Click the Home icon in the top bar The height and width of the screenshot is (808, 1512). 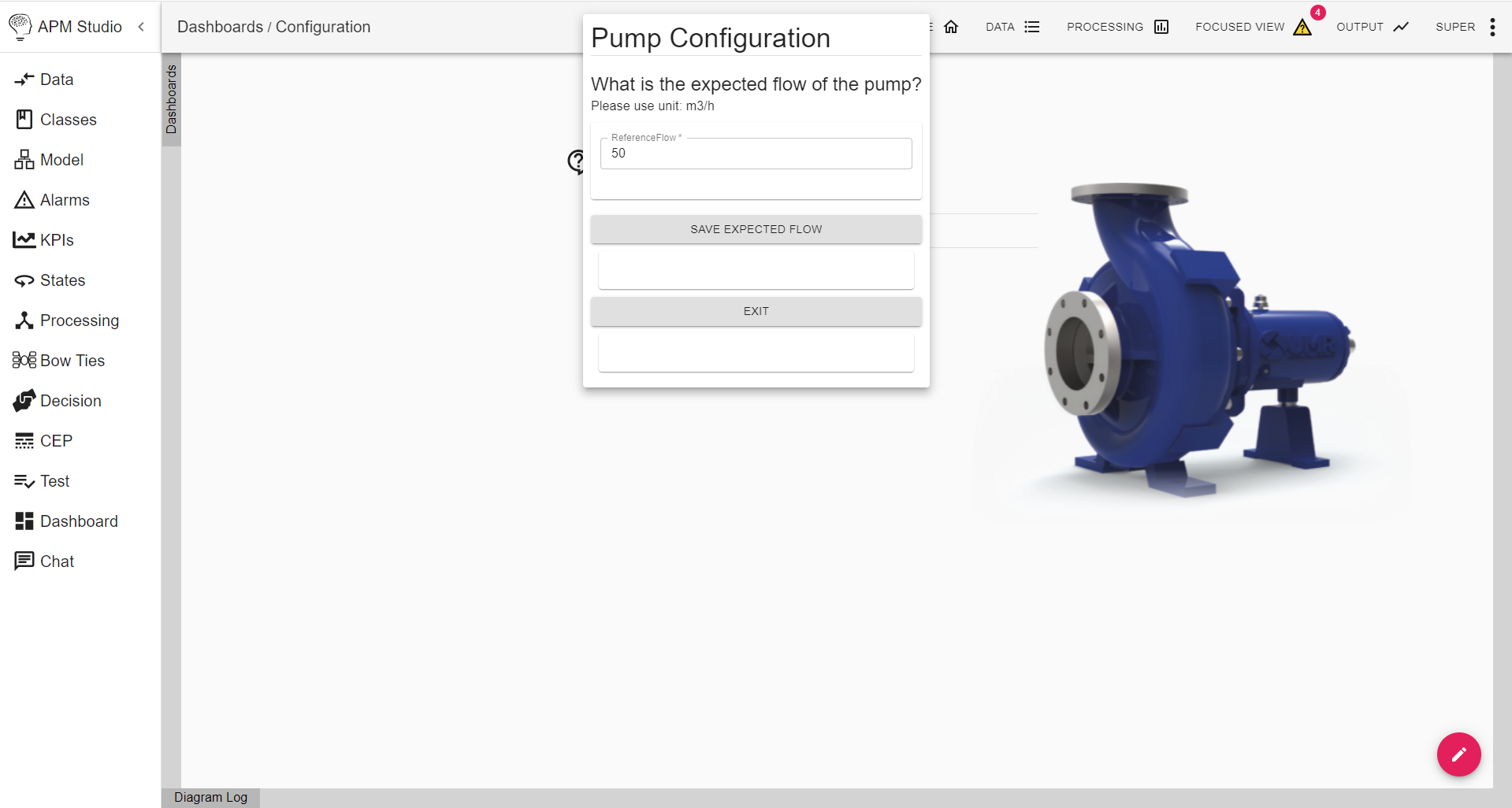[951, 26]
